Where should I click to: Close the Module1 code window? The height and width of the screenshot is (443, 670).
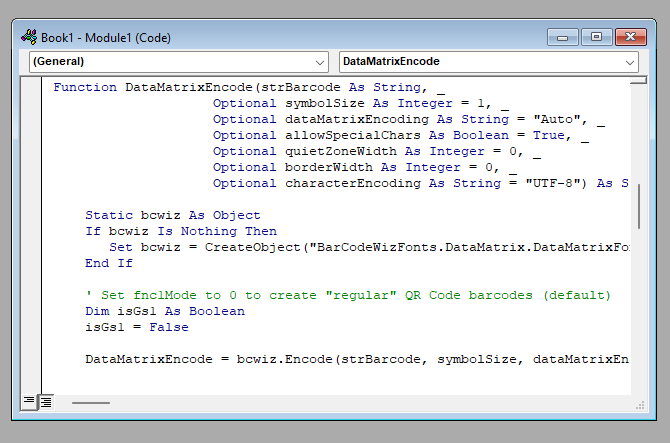(631, 37)
